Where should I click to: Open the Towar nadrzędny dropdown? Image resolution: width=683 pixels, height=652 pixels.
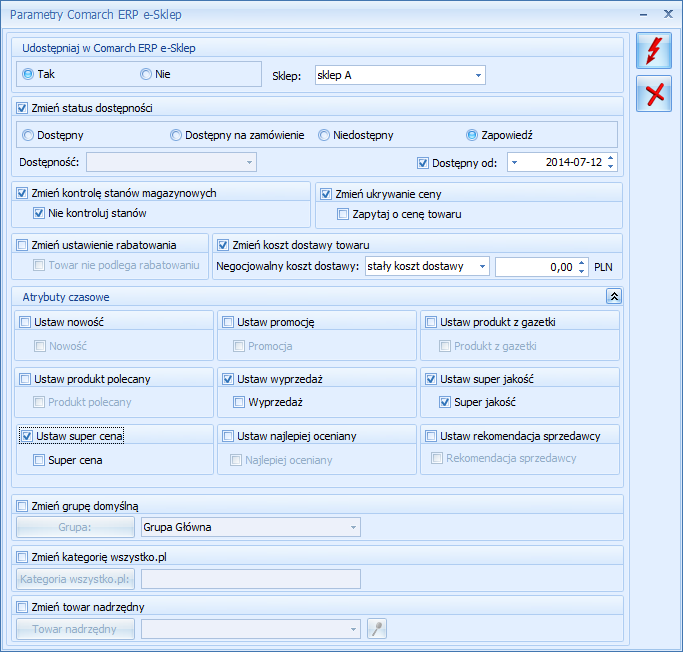(x=353, y=629)
